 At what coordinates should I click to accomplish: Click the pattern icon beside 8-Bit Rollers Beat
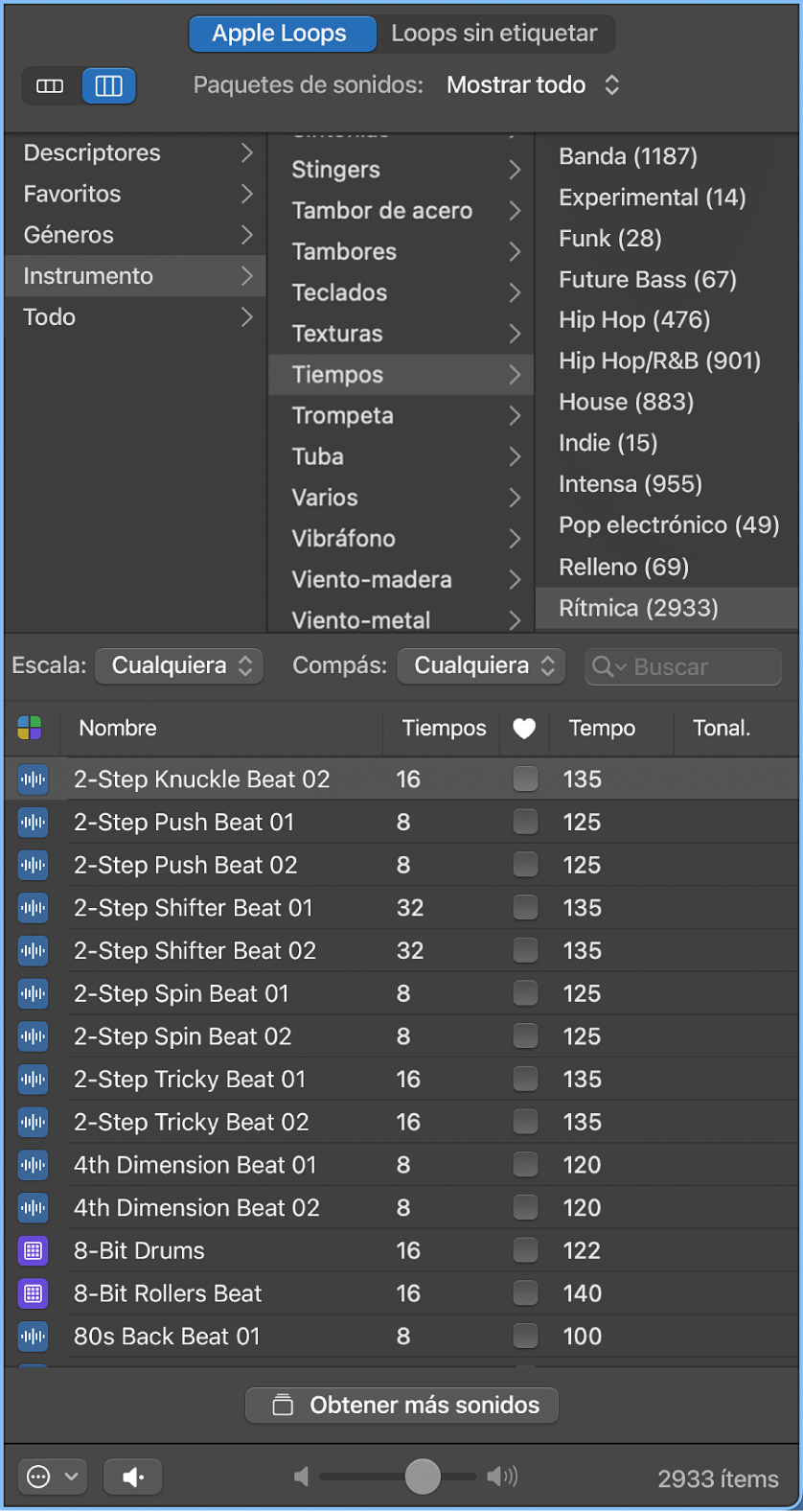(x=33, y=1293)
